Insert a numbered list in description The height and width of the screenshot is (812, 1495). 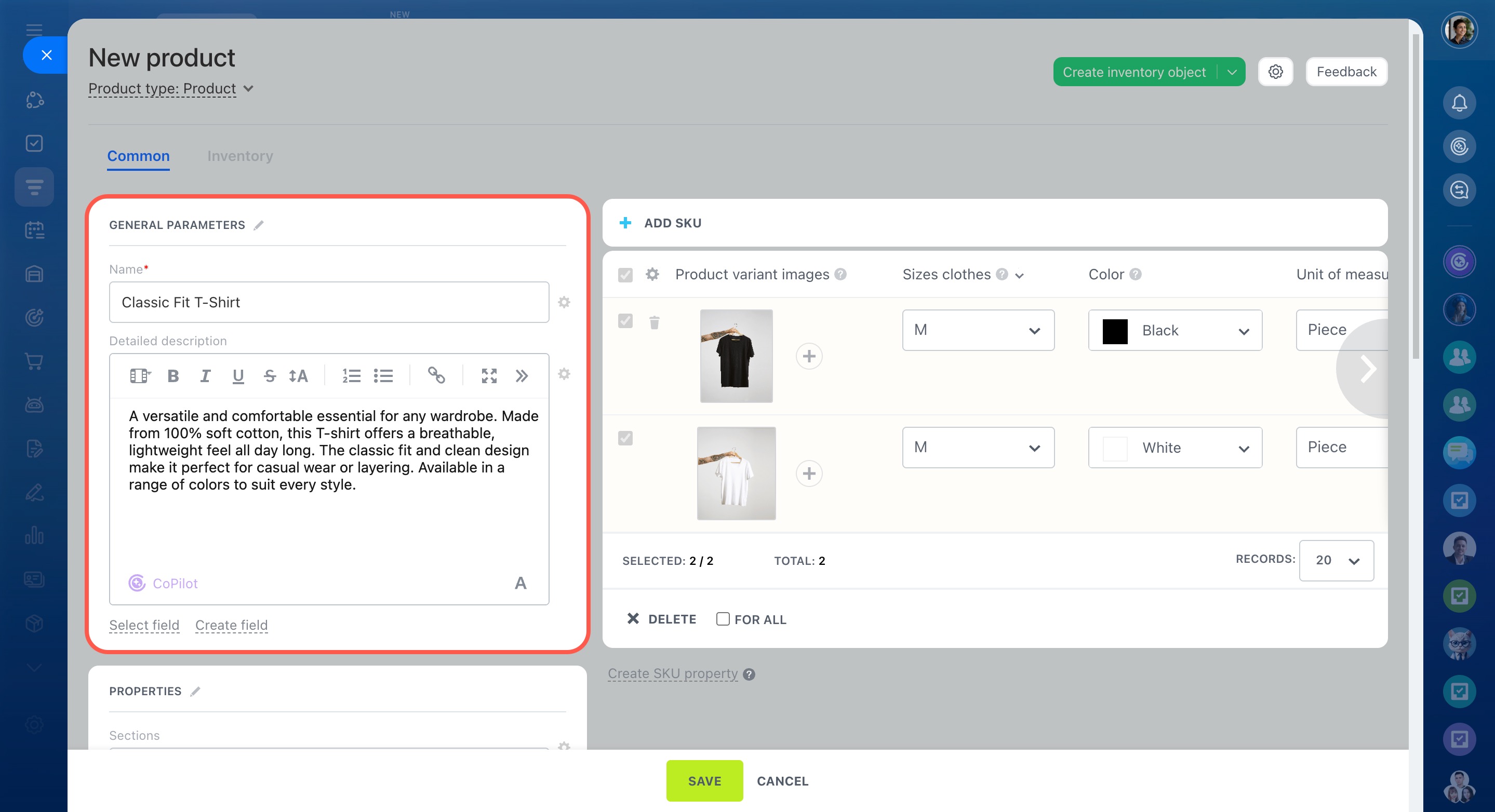(351, 376)
